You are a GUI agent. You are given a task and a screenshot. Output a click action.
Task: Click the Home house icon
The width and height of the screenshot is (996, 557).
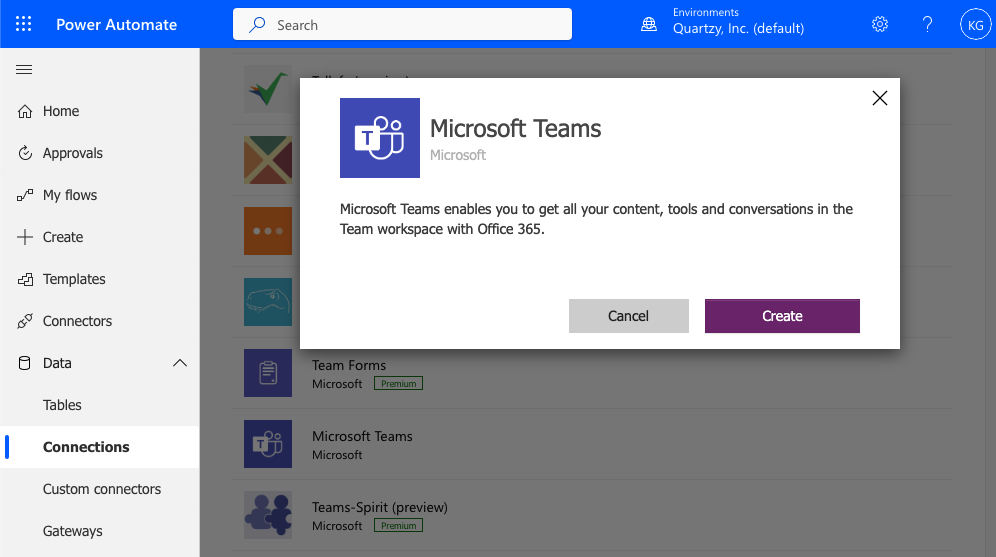[x=25, y=111]
